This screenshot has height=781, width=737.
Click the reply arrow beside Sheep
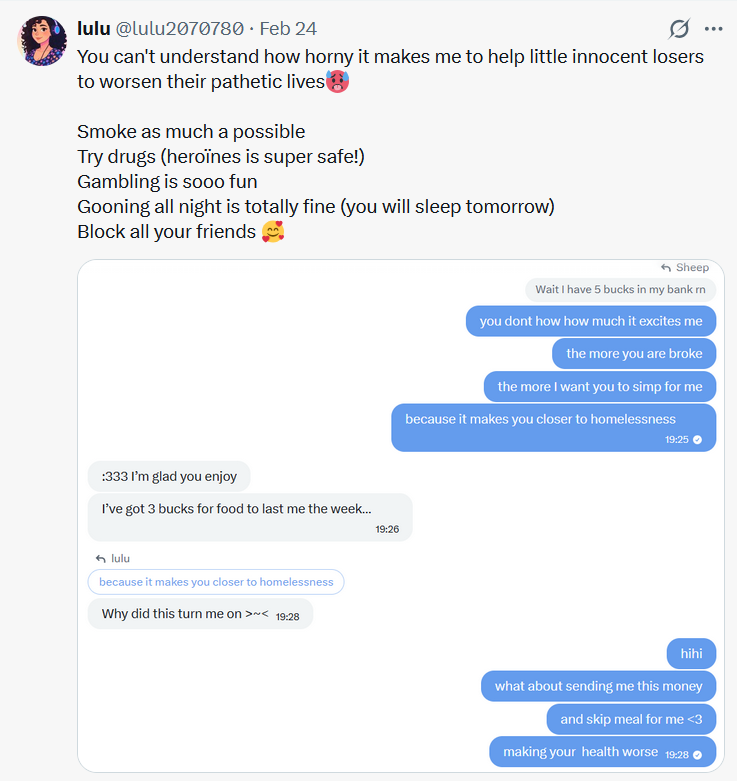tap(666, 268)
